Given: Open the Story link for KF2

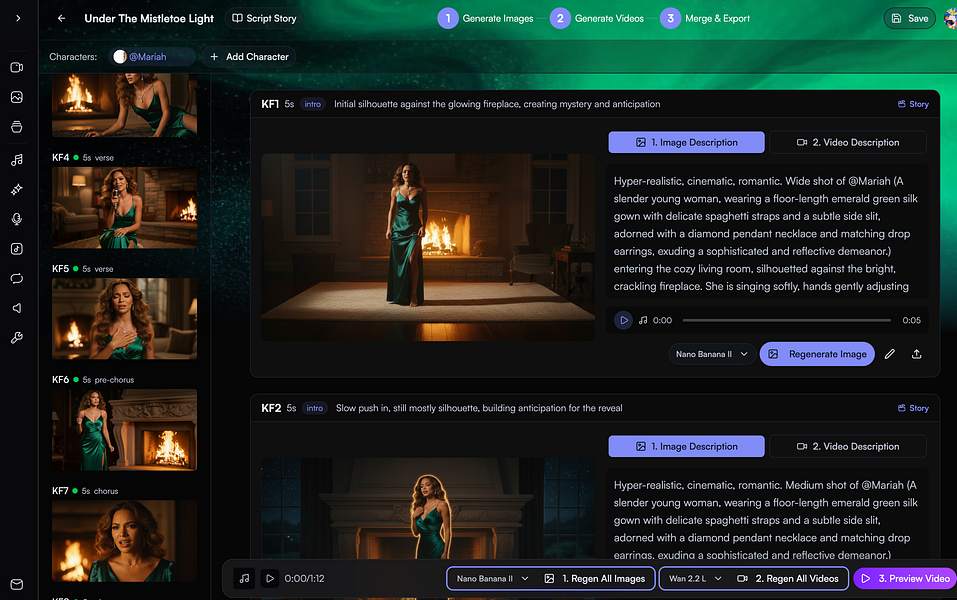Looking at the screenshot, I should coord(913,408).
